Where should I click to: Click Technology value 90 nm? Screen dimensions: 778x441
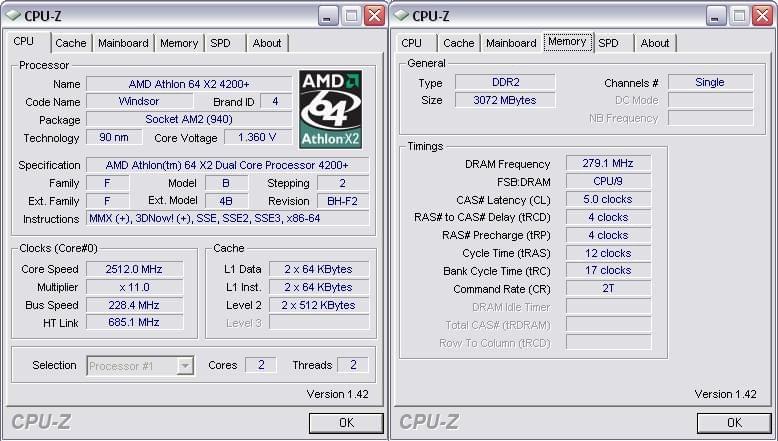pos(114,137)
